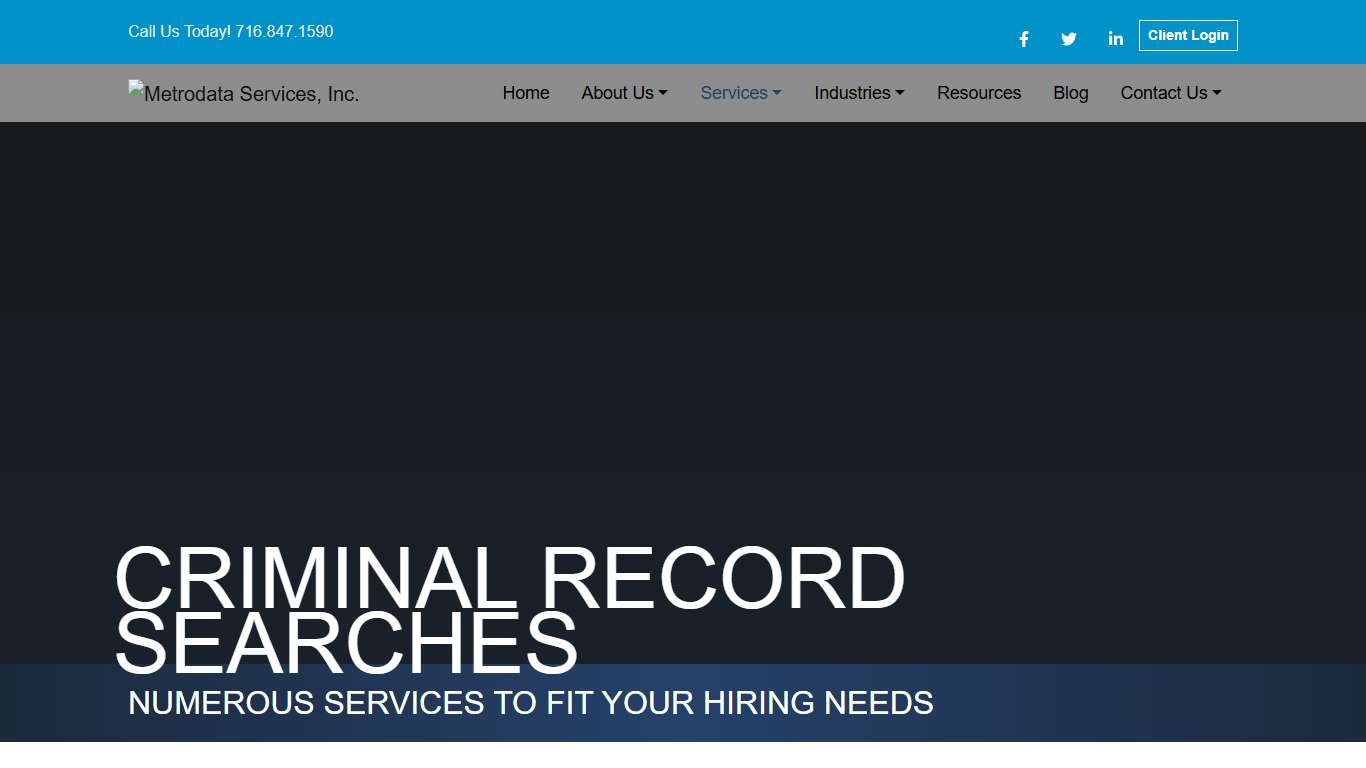The width and height of the screenshot is (1366, 768).
Task: Click the Twitter bird icon
Action: pyautogui.click(x=1068, y=38)
